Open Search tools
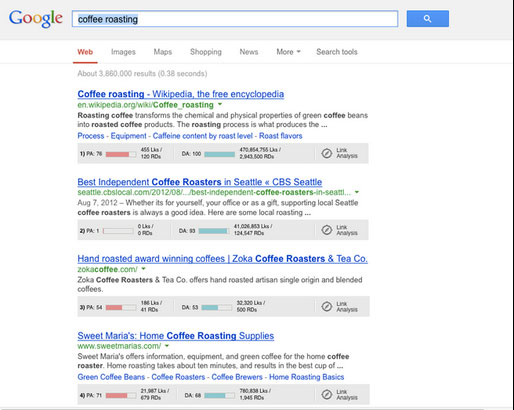 pos(337,52)
